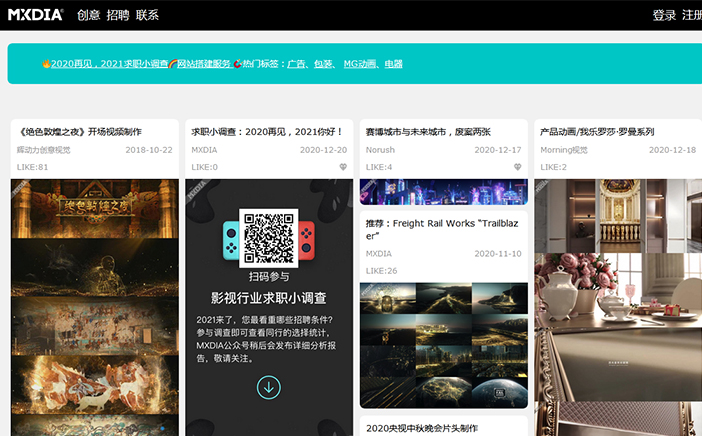Viewport: 702px width, 436px height.
Task: Open the 招聘 menu item
Action: coord(118,15)
